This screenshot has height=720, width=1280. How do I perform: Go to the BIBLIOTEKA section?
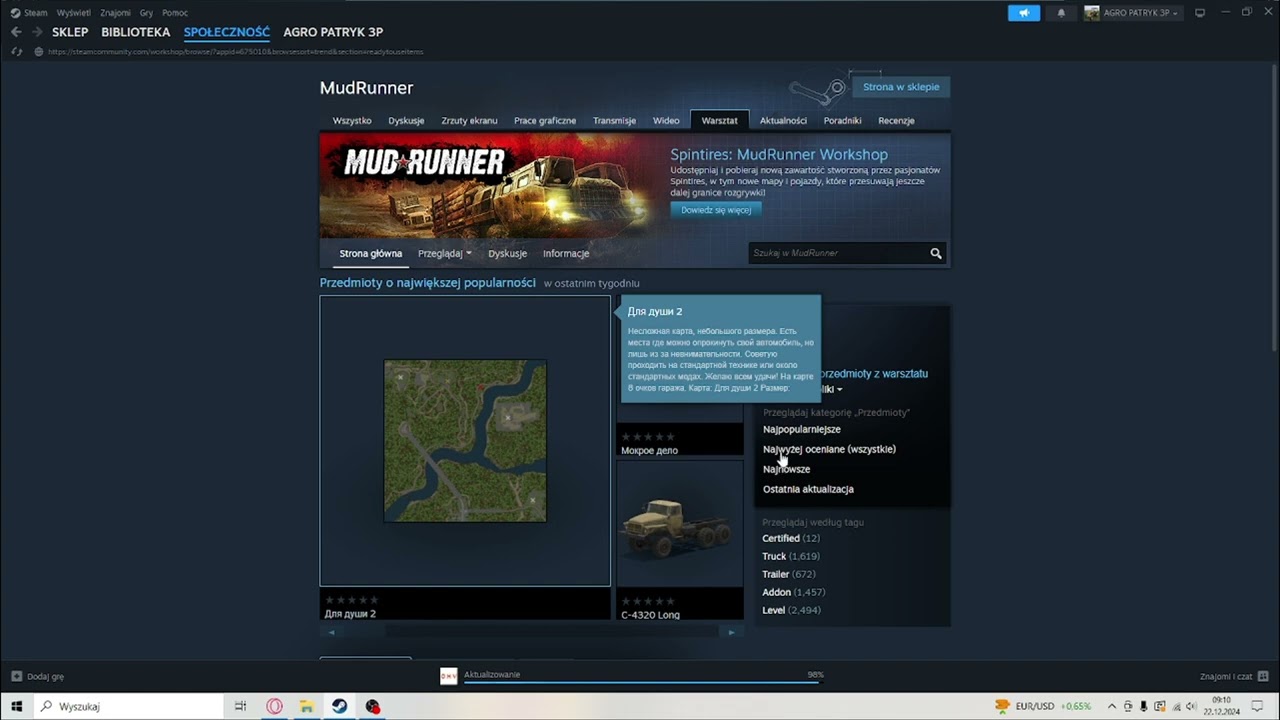click(136, 32)
